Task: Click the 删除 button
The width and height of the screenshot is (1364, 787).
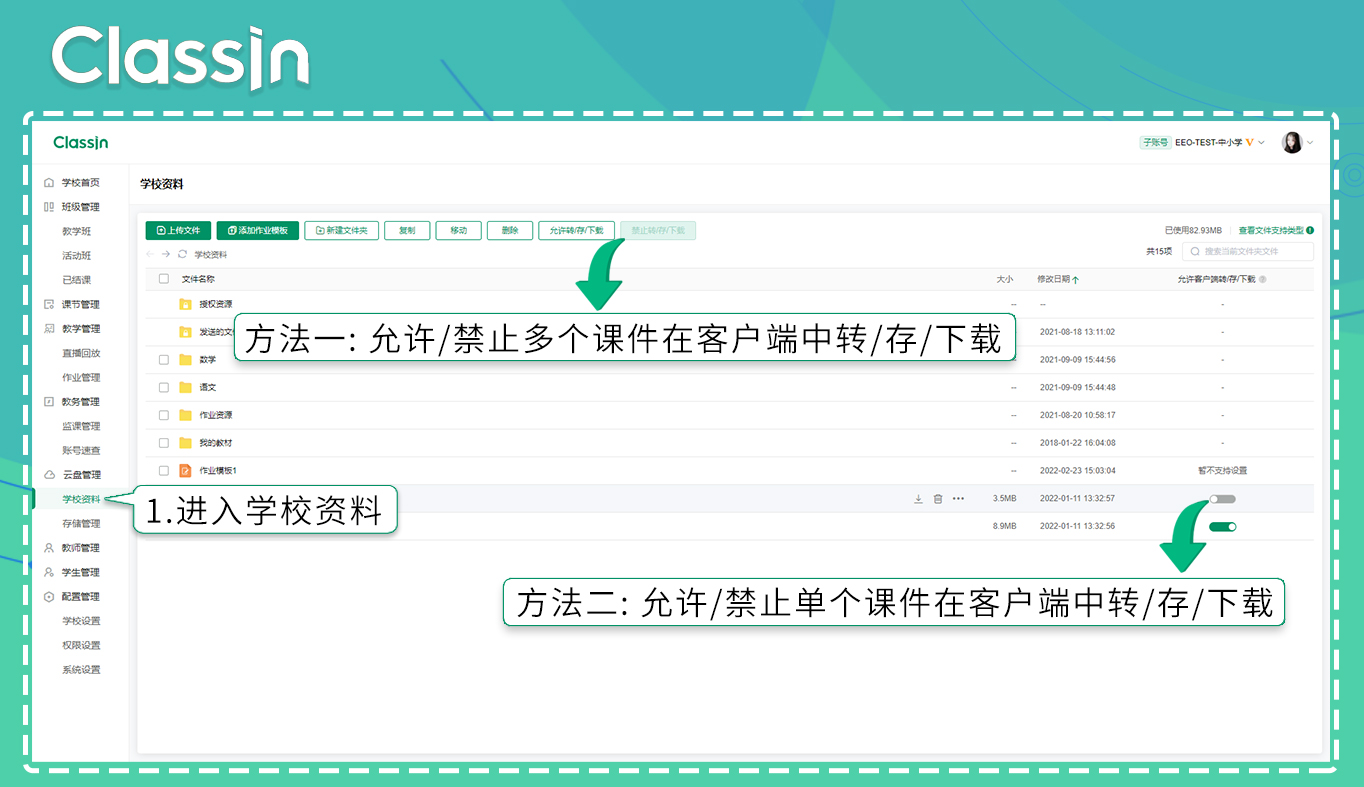Action: coord(510,230)
